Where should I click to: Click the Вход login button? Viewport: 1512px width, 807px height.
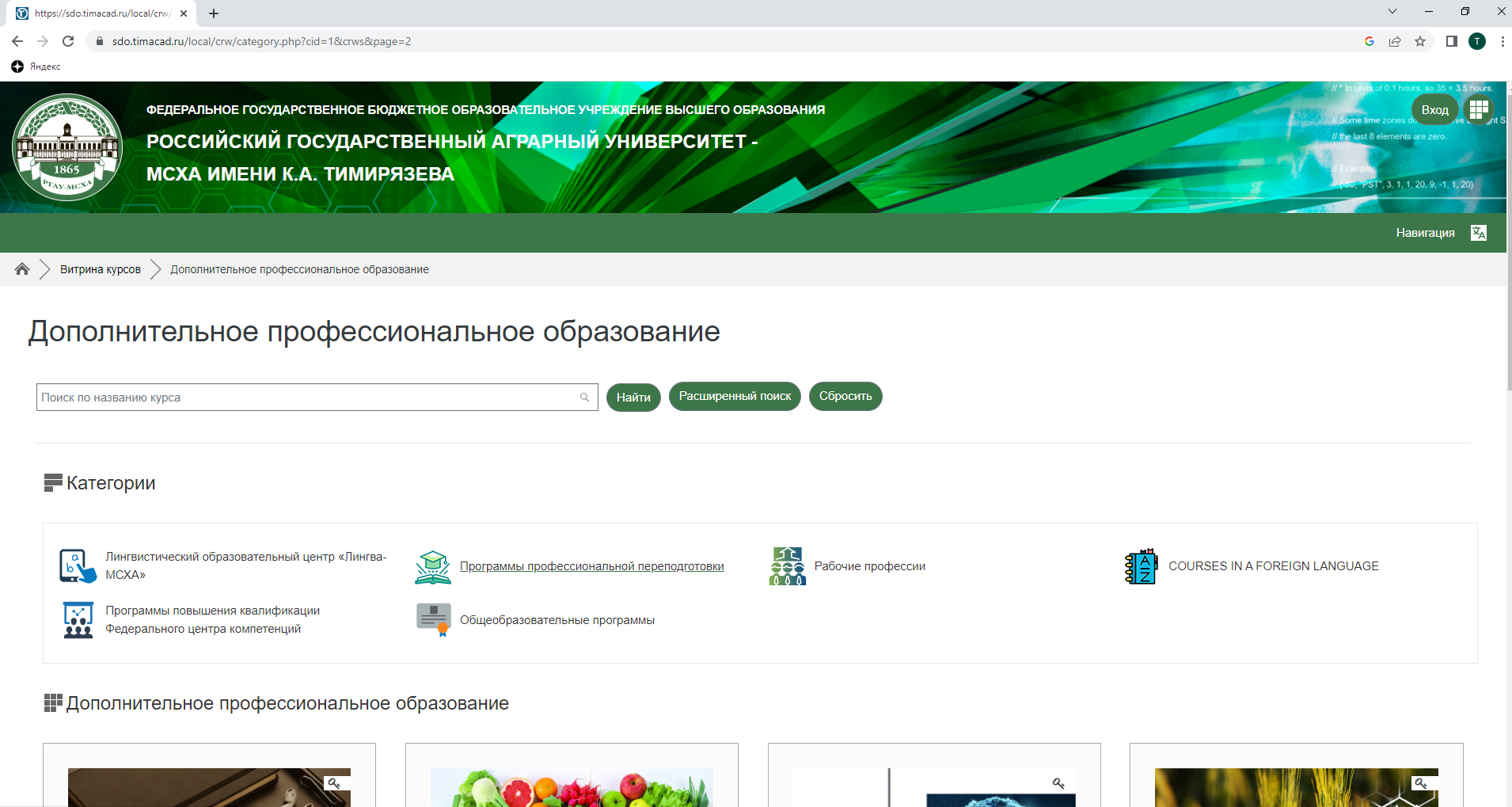pos(1434,110)
